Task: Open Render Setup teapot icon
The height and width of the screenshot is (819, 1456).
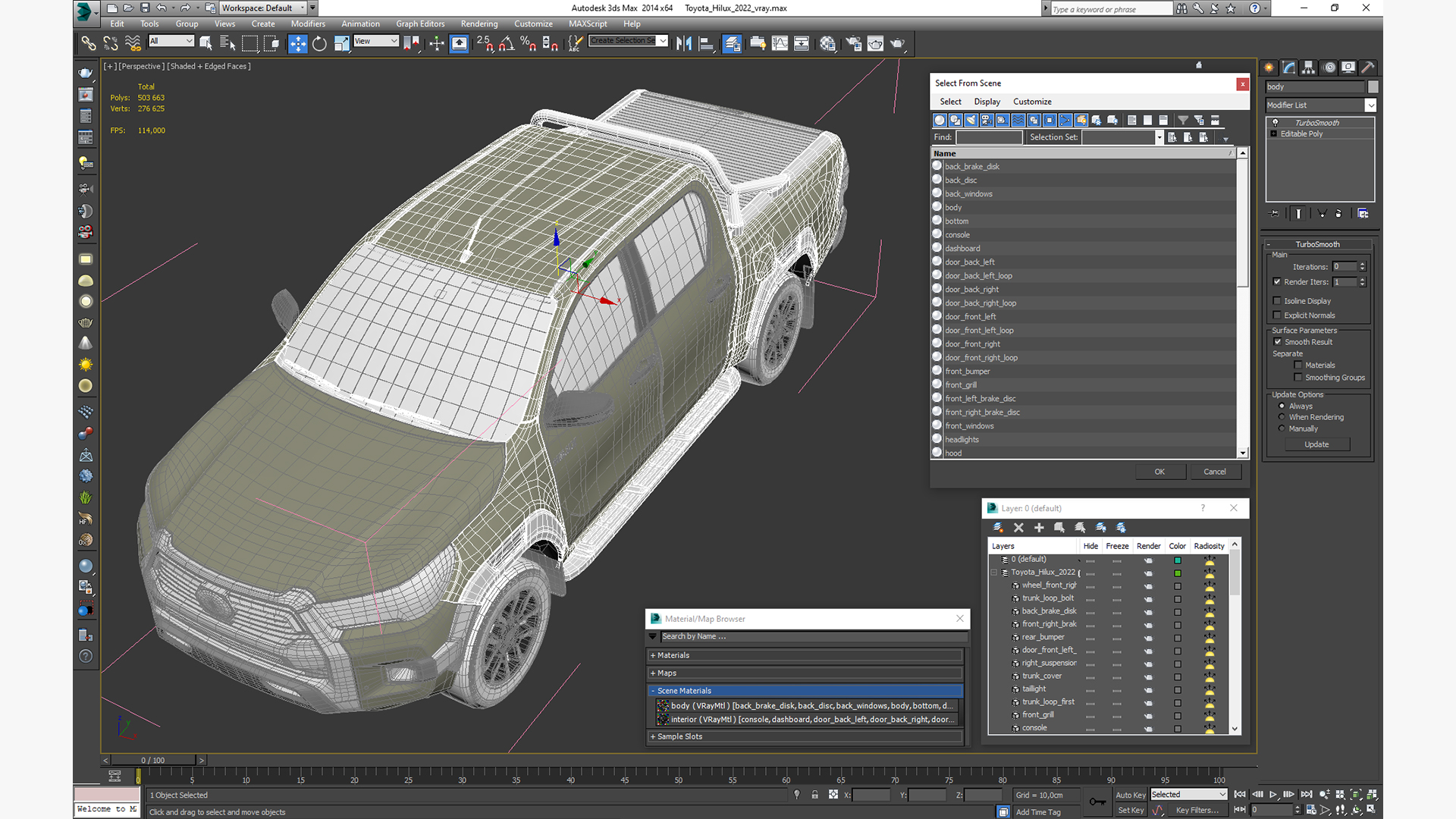Action: tap(854, 43)
